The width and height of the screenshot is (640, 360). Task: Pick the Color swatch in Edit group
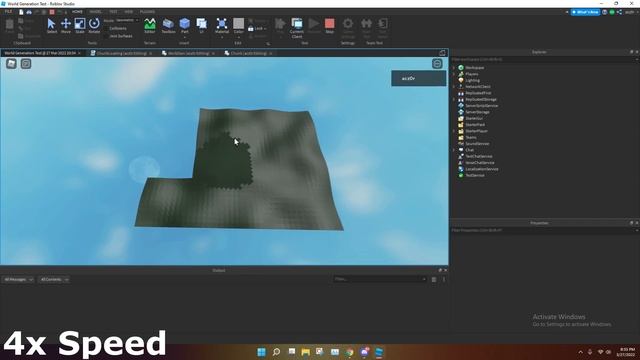click(x=238, y=23)
